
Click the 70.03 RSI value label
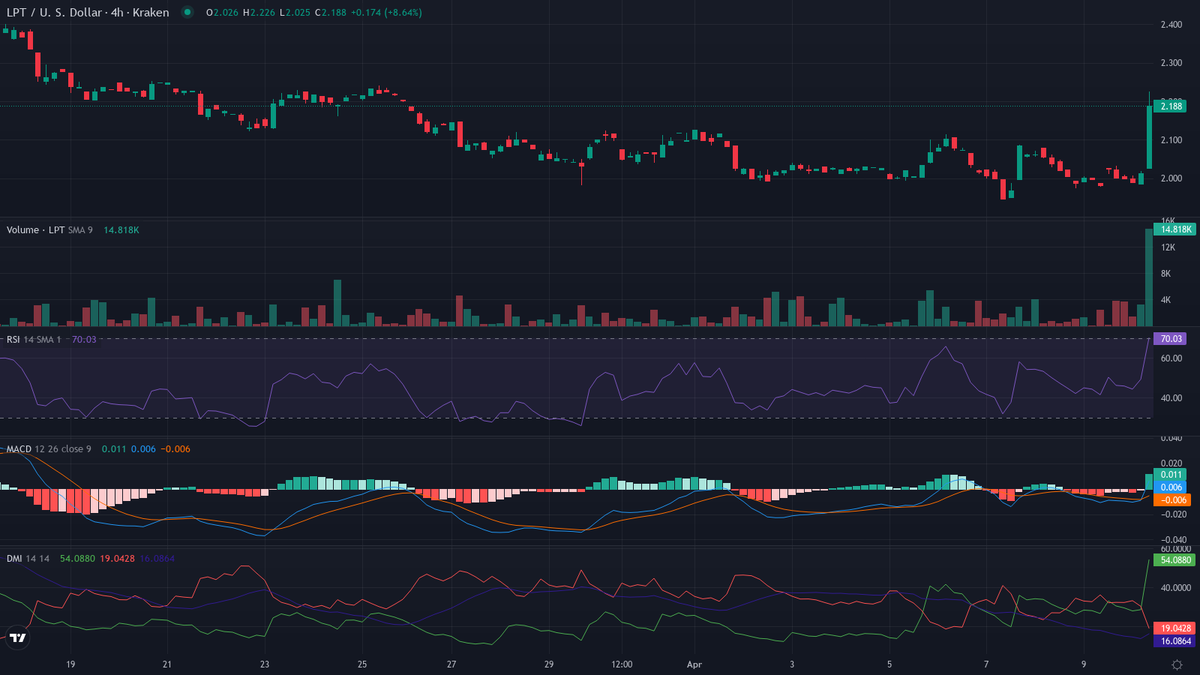[1170, 340]
